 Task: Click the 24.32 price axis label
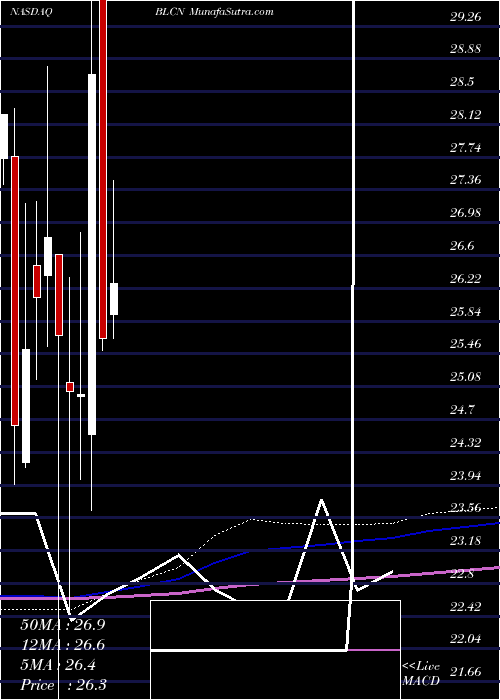click(465, 443)
